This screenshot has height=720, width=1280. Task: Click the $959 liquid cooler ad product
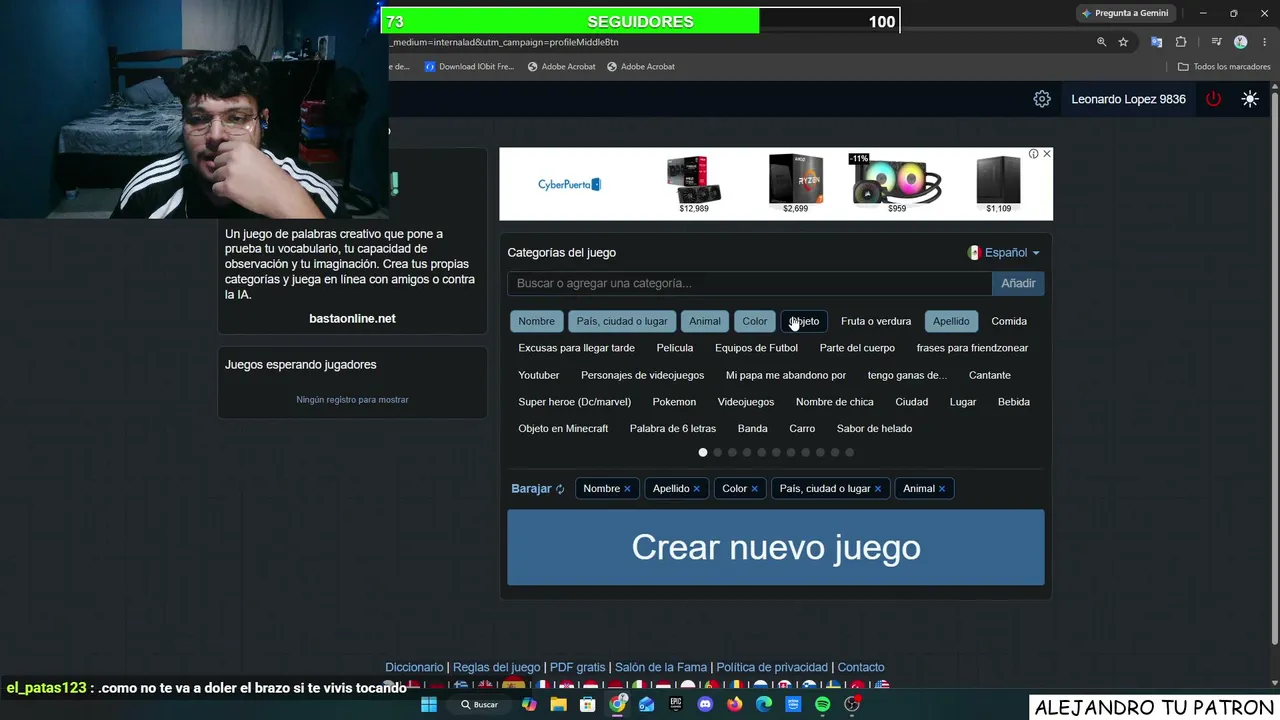coord(897,184)
